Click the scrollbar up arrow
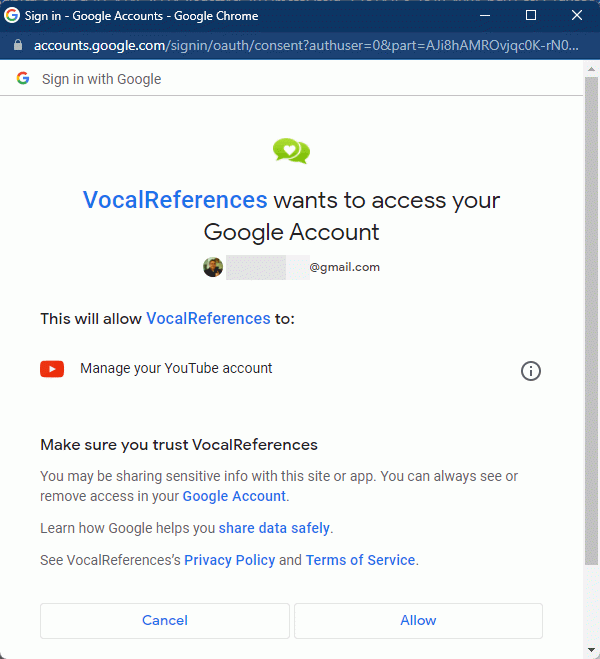Viewport: 600px width, 659px height. [592, 69]
